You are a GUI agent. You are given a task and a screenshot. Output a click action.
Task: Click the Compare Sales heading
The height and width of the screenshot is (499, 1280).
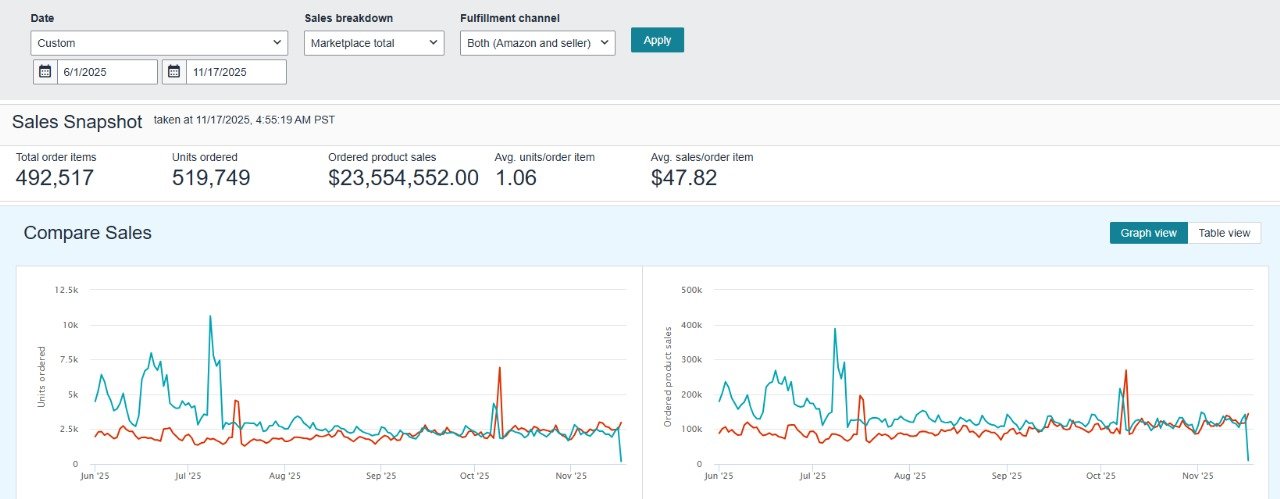point(88,233)
